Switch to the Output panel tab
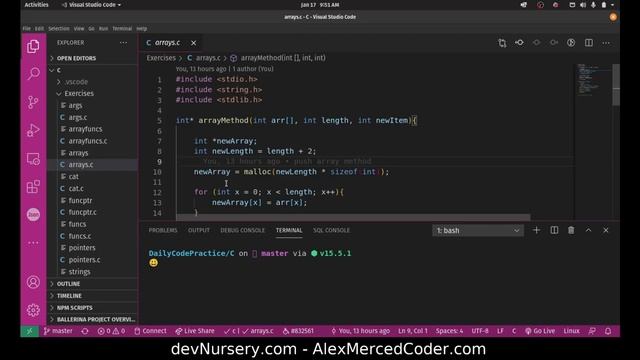 coord(199,230)
